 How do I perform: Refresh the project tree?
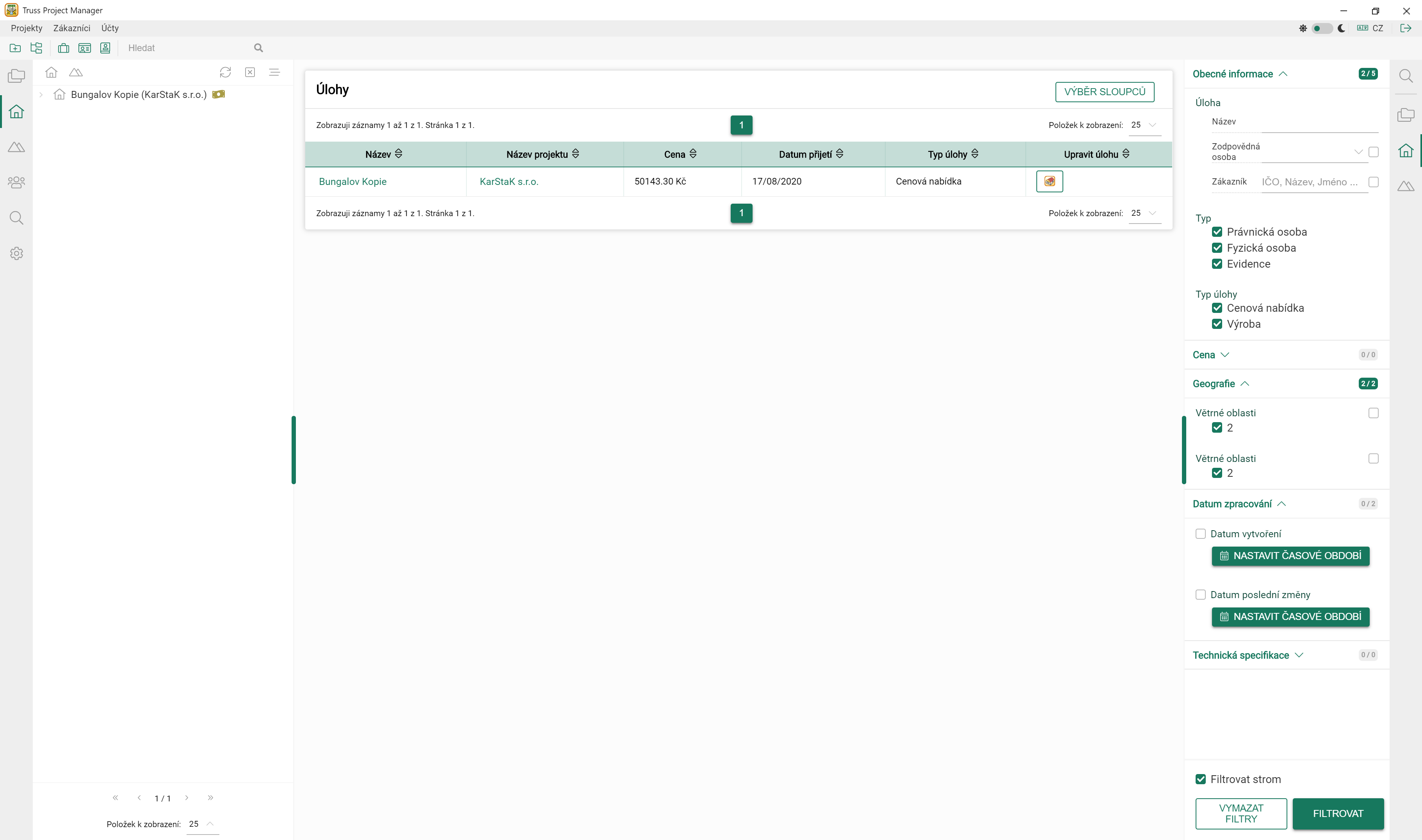(225, 72)
